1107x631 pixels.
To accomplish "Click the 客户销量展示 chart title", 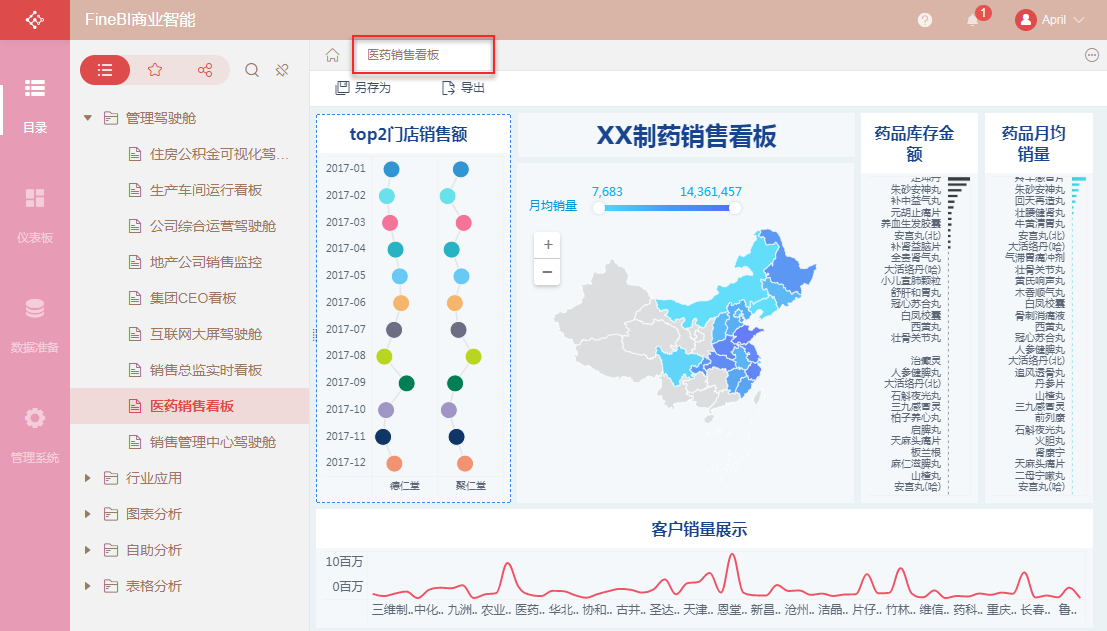I will click(x=699, y=529).
